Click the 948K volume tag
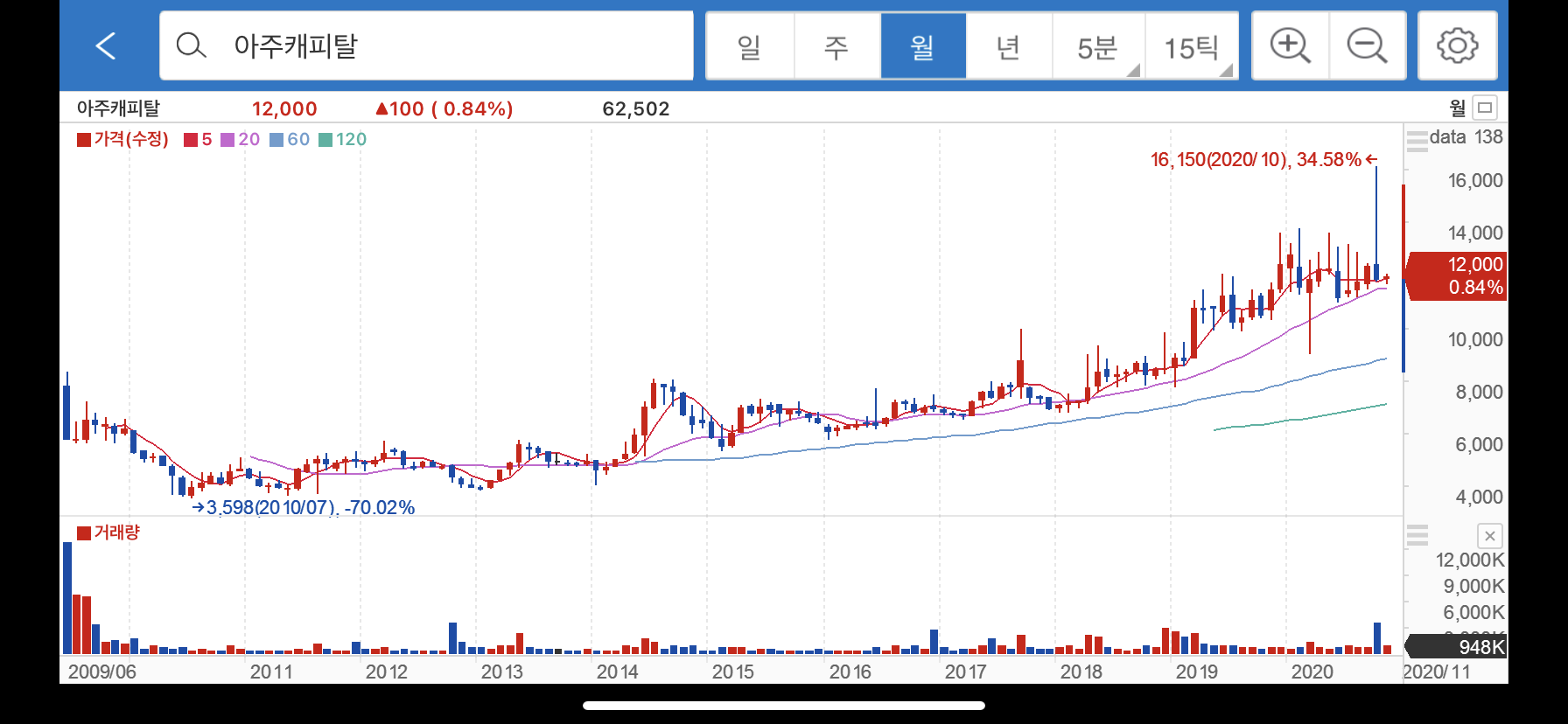1568x724 pixels. [1458, 647]
